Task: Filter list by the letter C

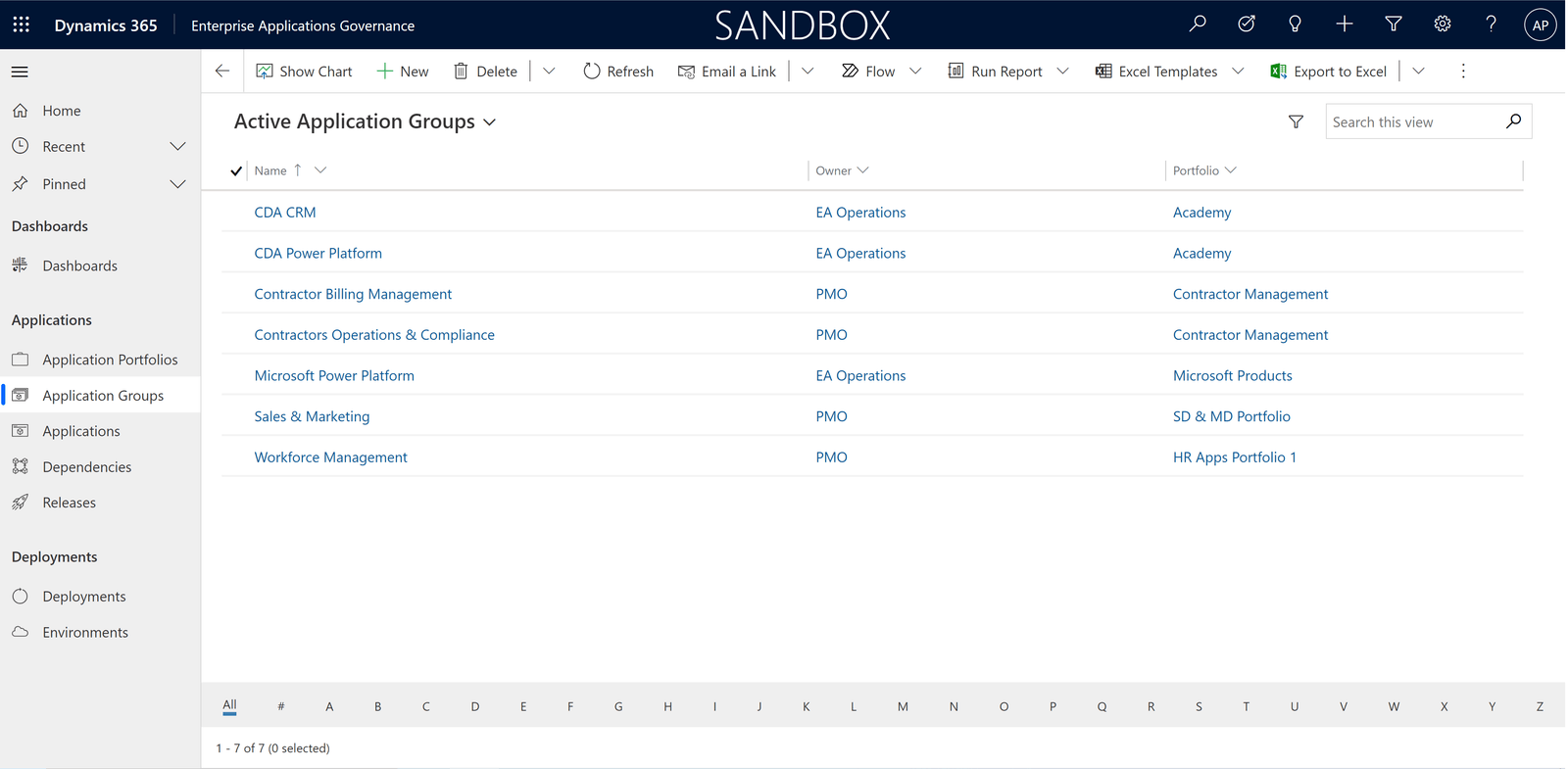Action: [426, 706]
